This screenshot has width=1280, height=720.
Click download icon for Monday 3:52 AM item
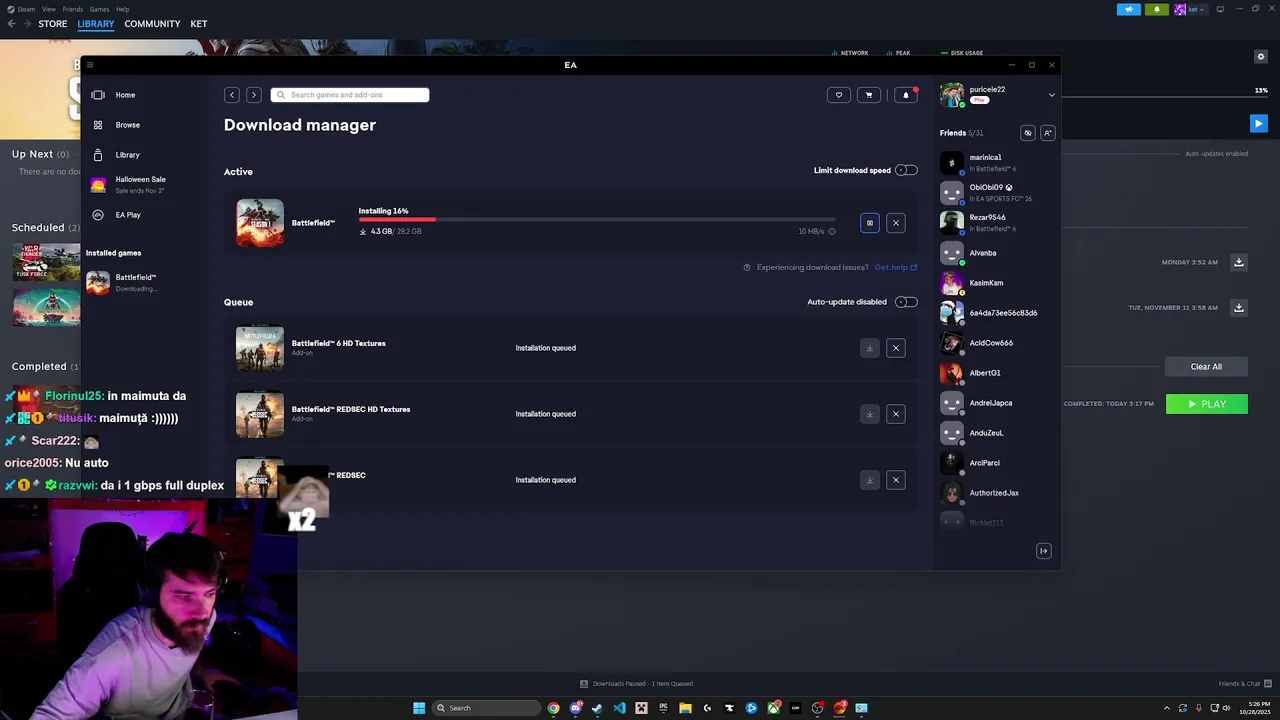coord(1239,262)
